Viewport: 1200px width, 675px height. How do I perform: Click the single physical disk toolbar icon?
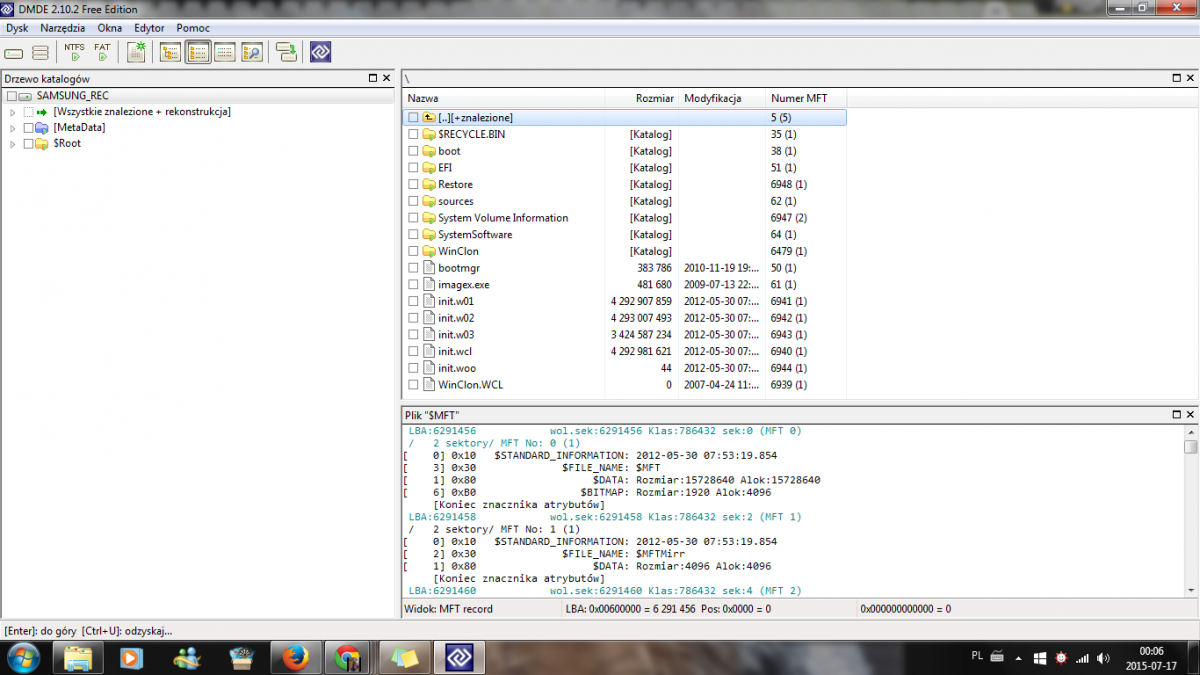15,52
